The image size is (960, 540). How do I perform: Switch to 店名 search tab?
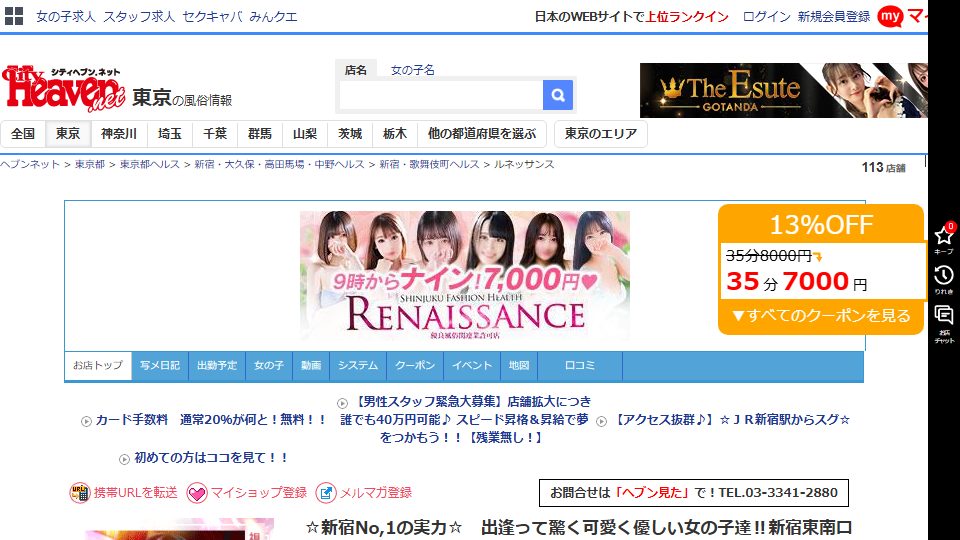pos(355,70)
